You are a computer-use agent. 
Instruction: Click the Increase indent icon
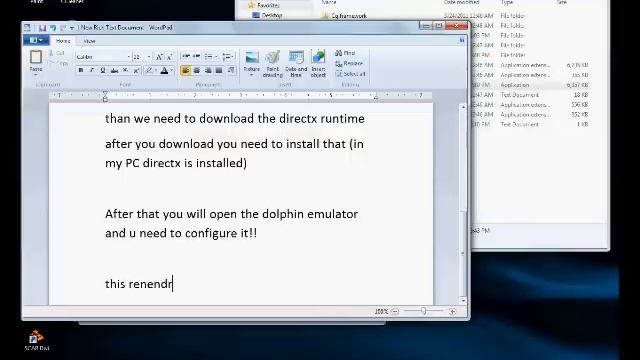(x=196, y=56)
